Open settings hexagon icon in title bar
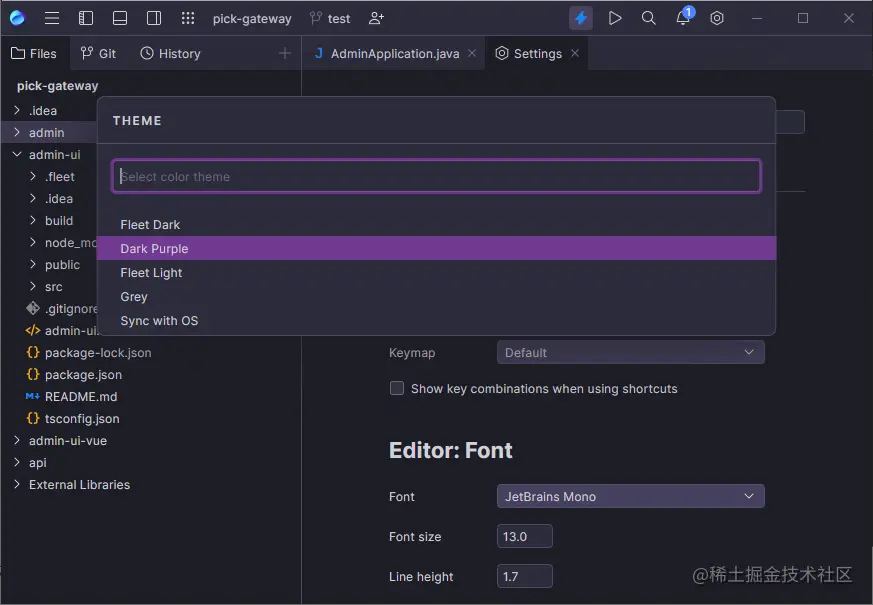This screenshot has width=873, height=605. pos(717,18)
